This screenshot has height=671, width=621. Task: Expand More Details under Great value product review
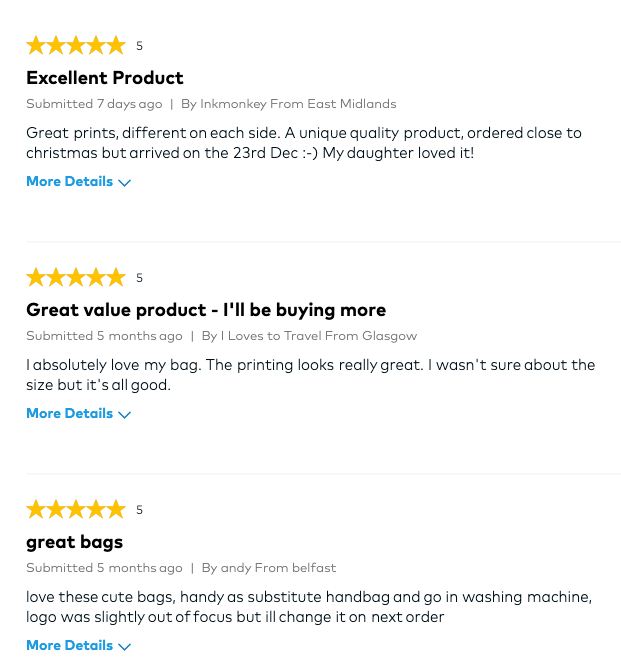[78, 413]
